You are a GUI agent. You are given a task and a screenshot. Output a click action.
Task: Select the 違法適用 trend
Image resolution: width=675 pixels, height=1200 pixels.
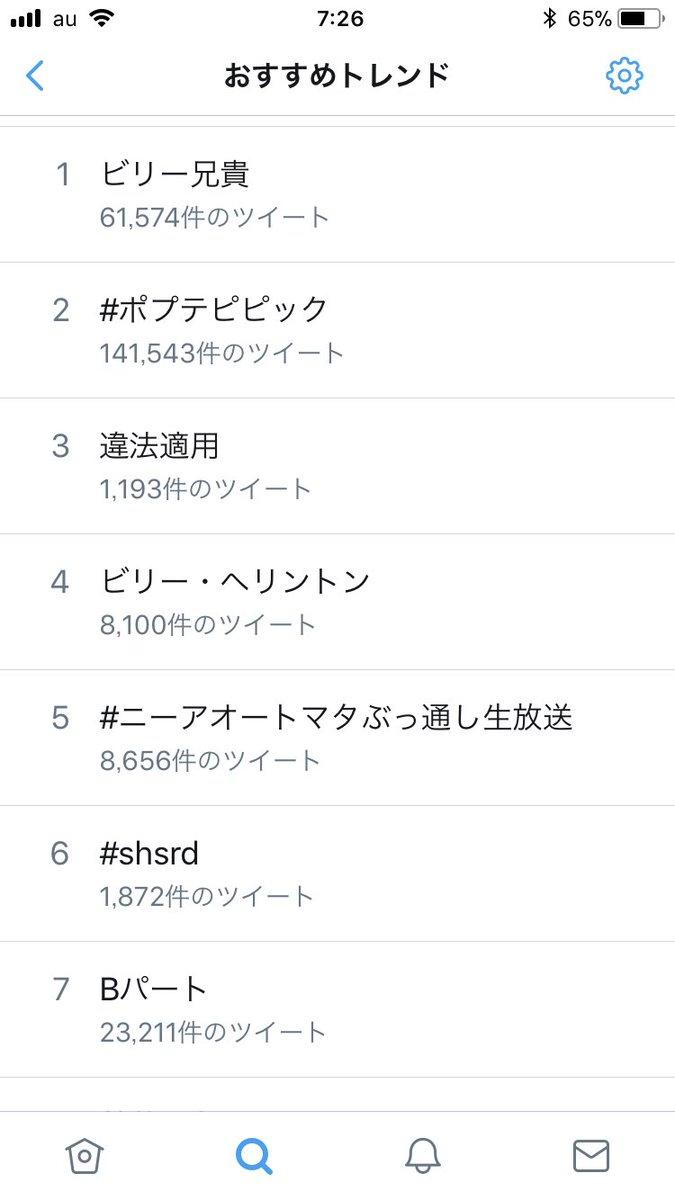(159, 446)
